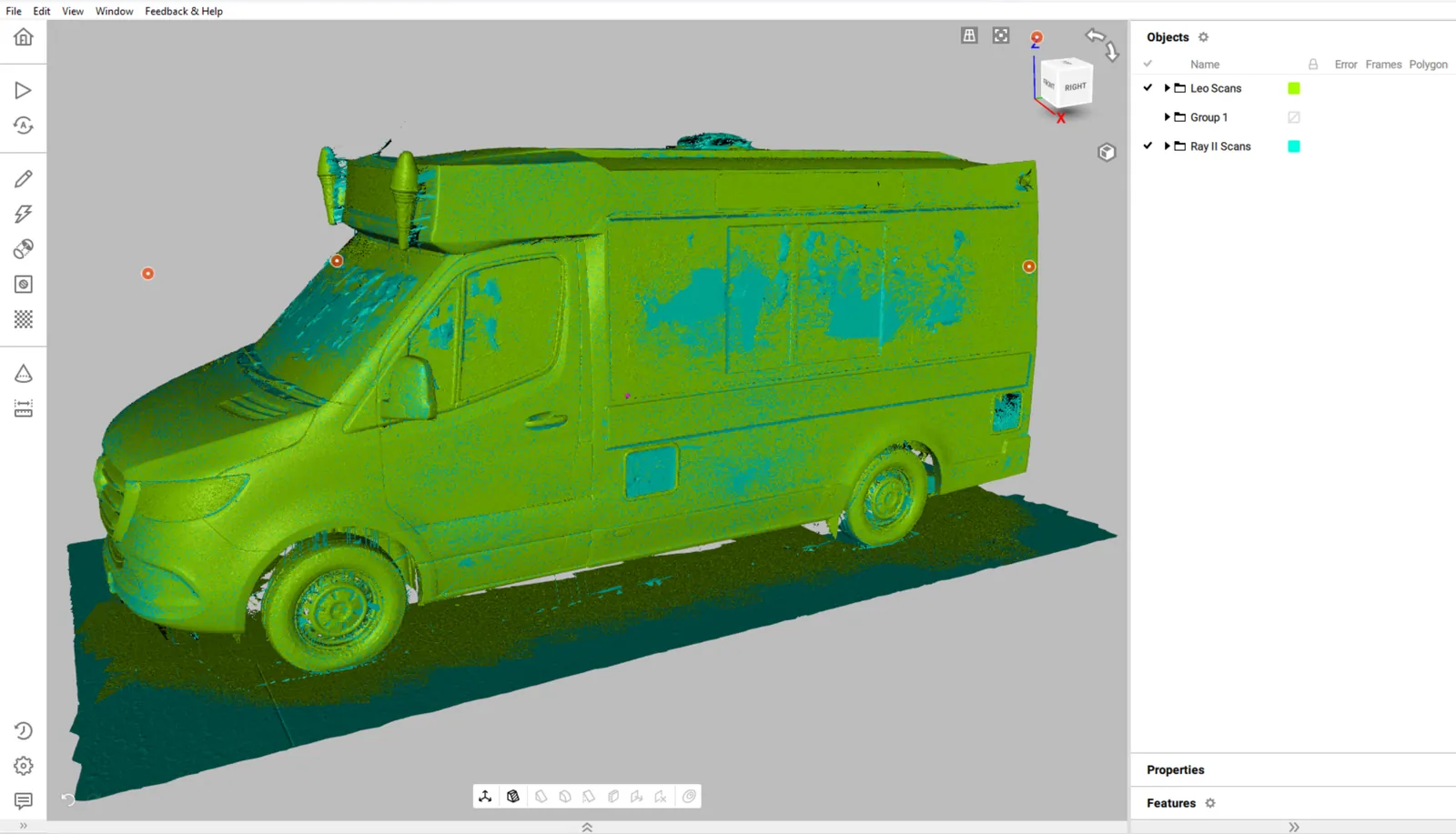Open the Tools lightning-bolt panel

tap(24, 214)
